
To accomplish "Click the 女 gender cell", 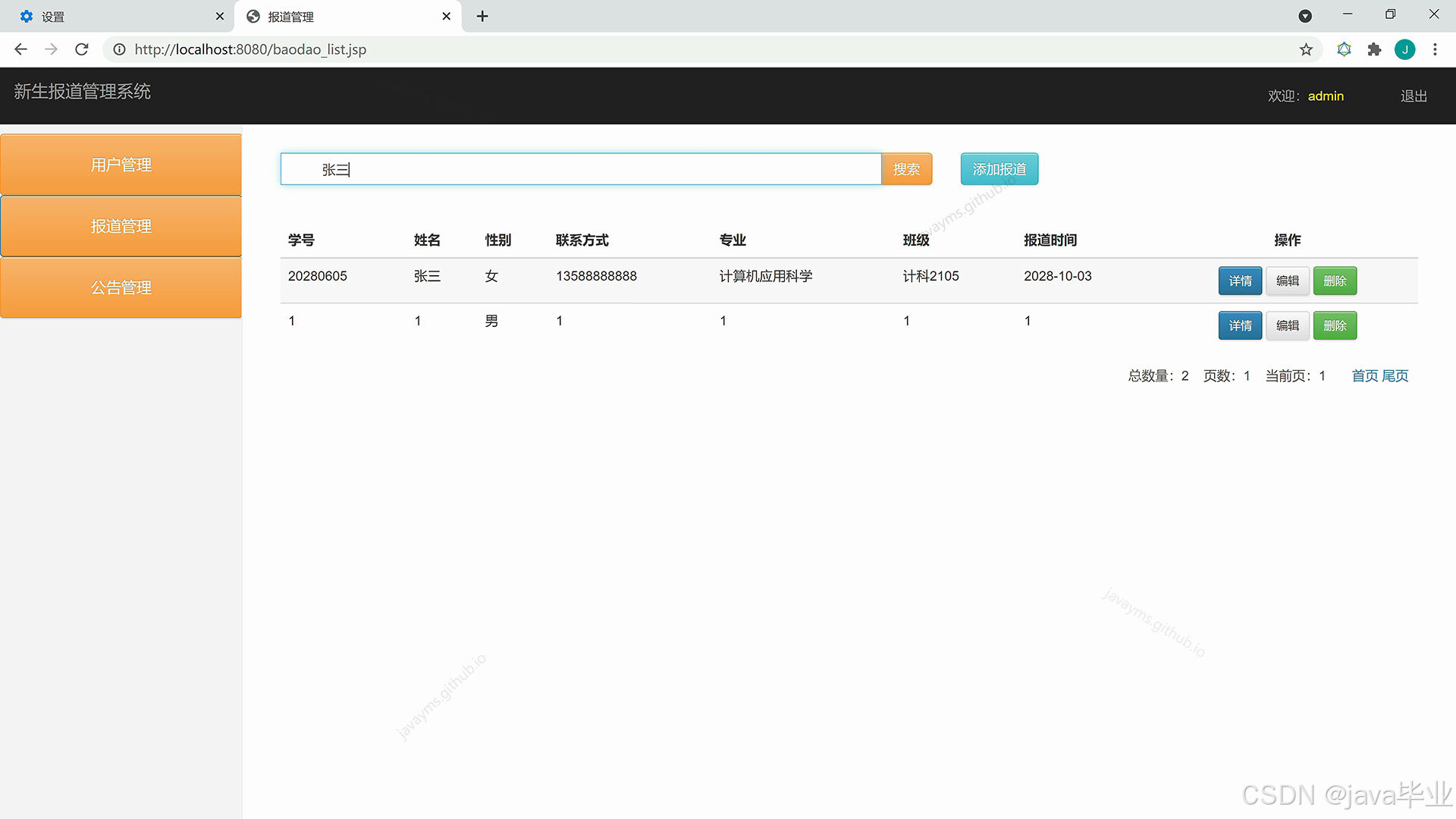I will [x=491, y=276].
